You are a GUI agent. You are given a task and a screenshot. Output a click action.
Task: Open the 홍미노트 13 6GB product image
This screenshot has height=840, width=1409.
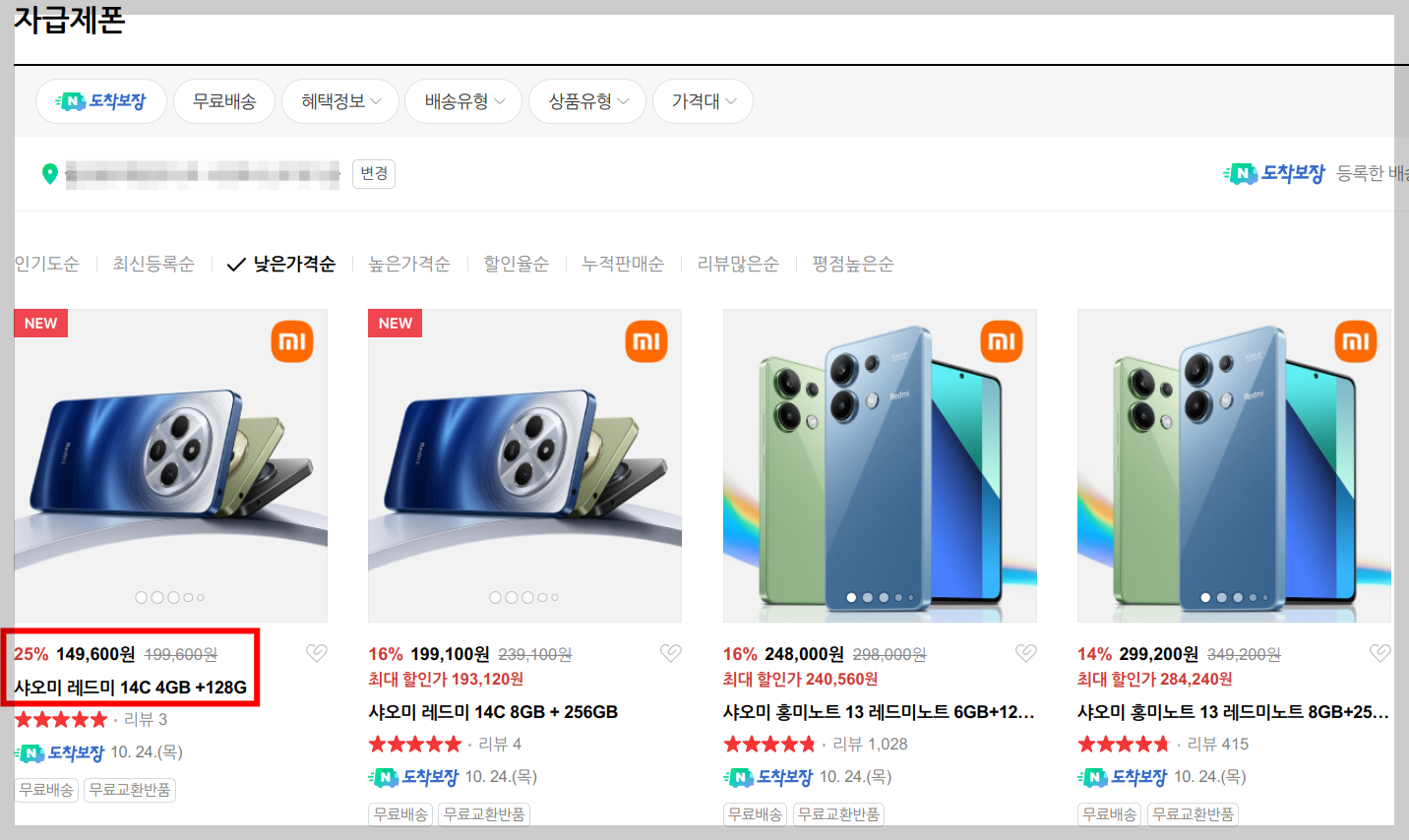pos(880,466)
